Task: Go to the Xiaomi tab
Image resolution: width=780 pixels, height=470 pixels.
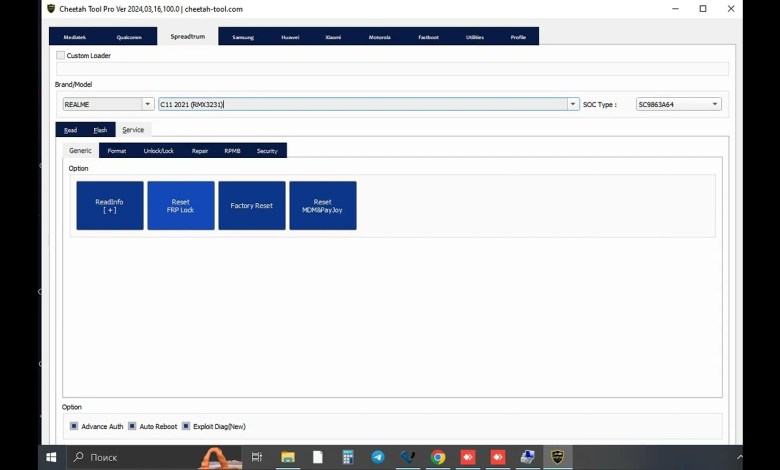Action: click(x=333, y=37)
